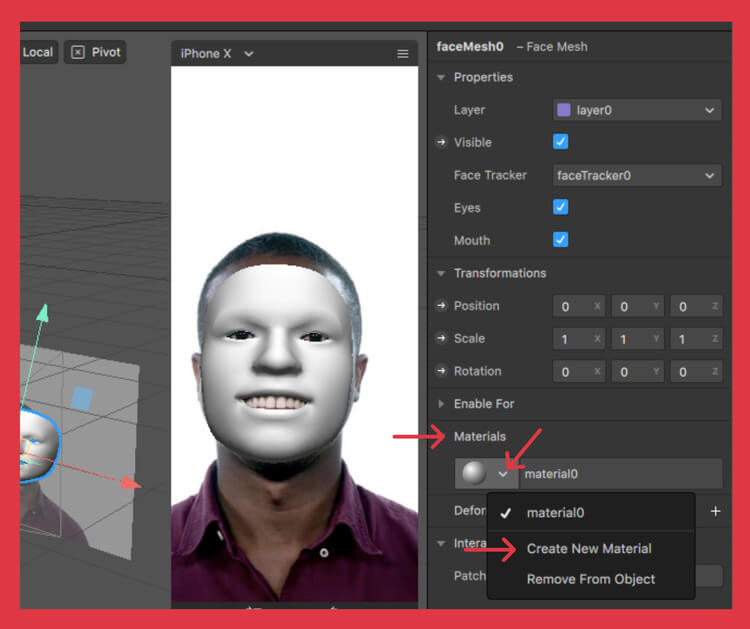Open the material chevron dropdown
Image resolution: width=750 pixels, height=629 pixels.
[x=503, y=474]
